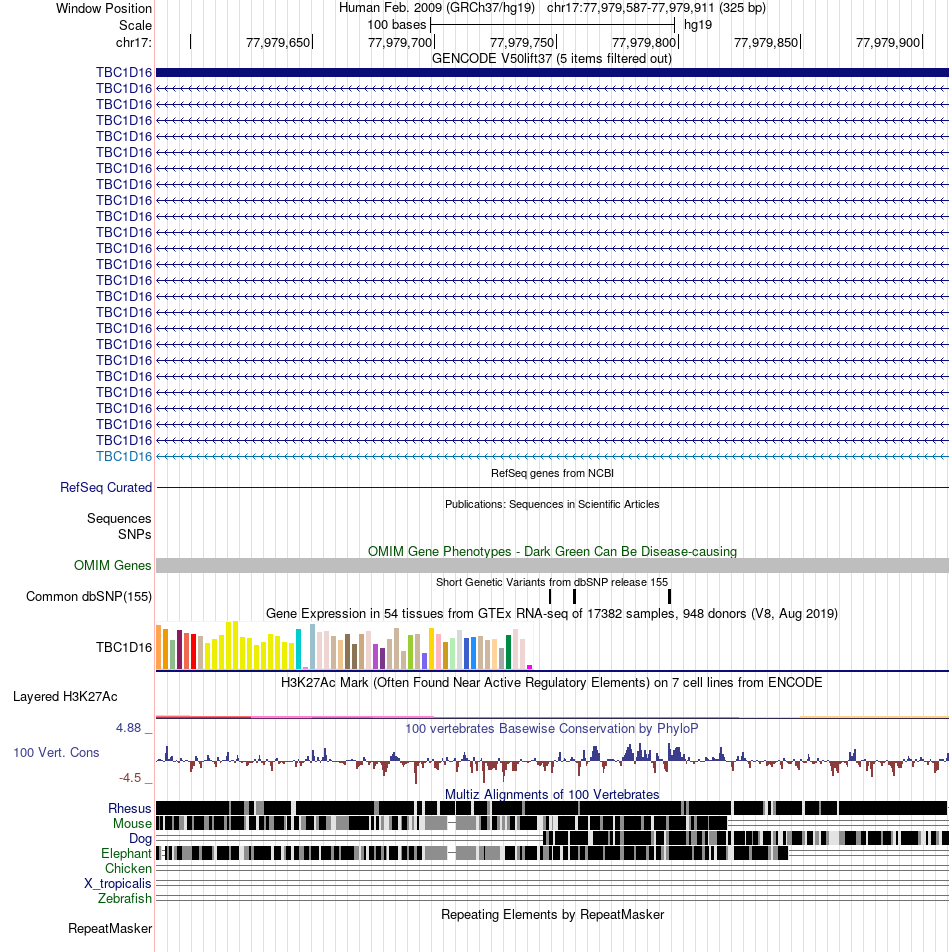Screen dimensions: 950x952
Task: Click TBC1D16 label beside the GTEx bar chart
Action: click(x=124, y=647)
